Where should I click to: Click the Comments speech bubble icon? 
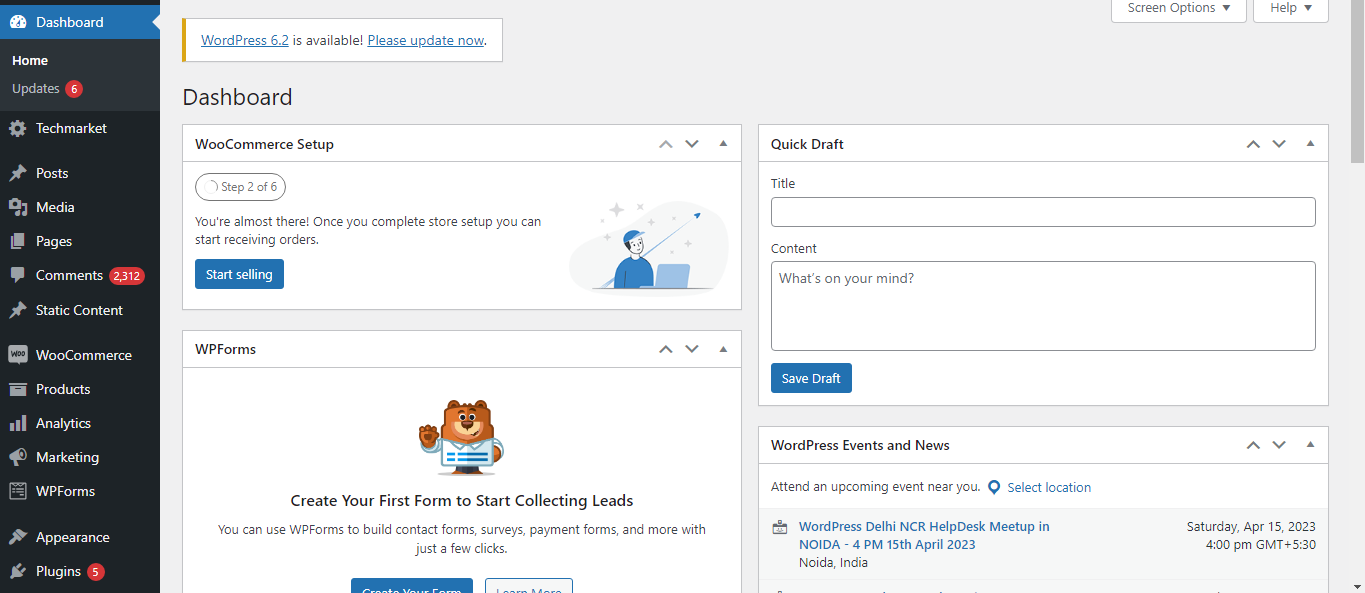[x=17, y=275]
